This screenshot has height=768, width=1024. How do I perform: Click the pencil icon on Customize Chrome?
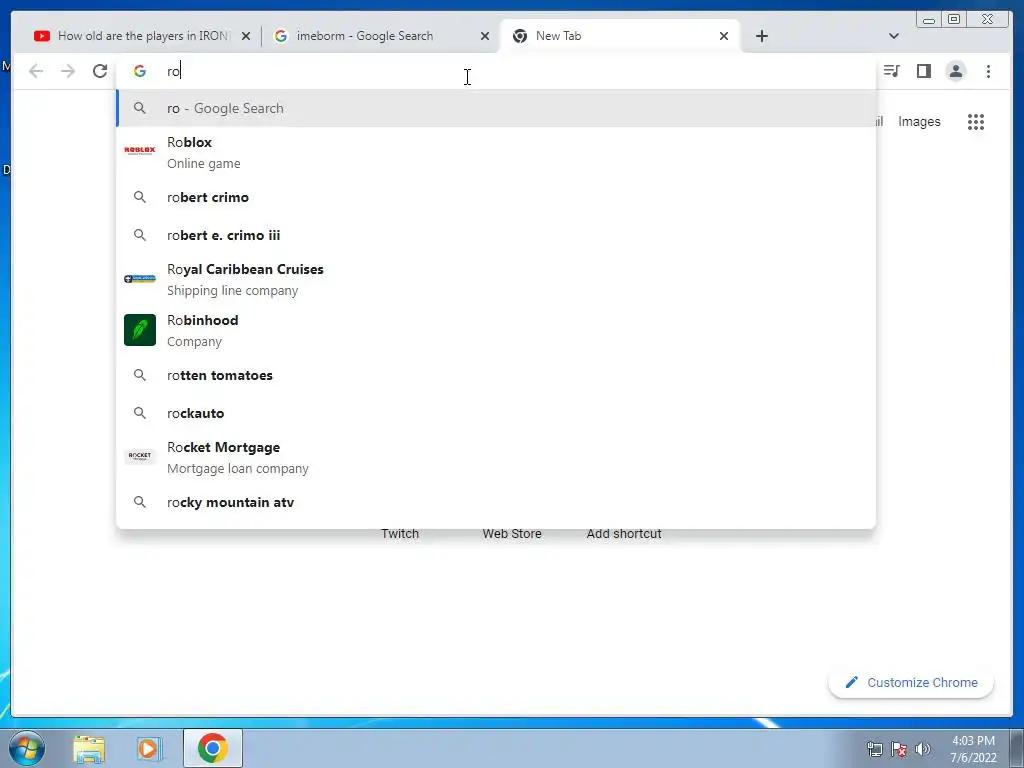(x=852, y=682)
